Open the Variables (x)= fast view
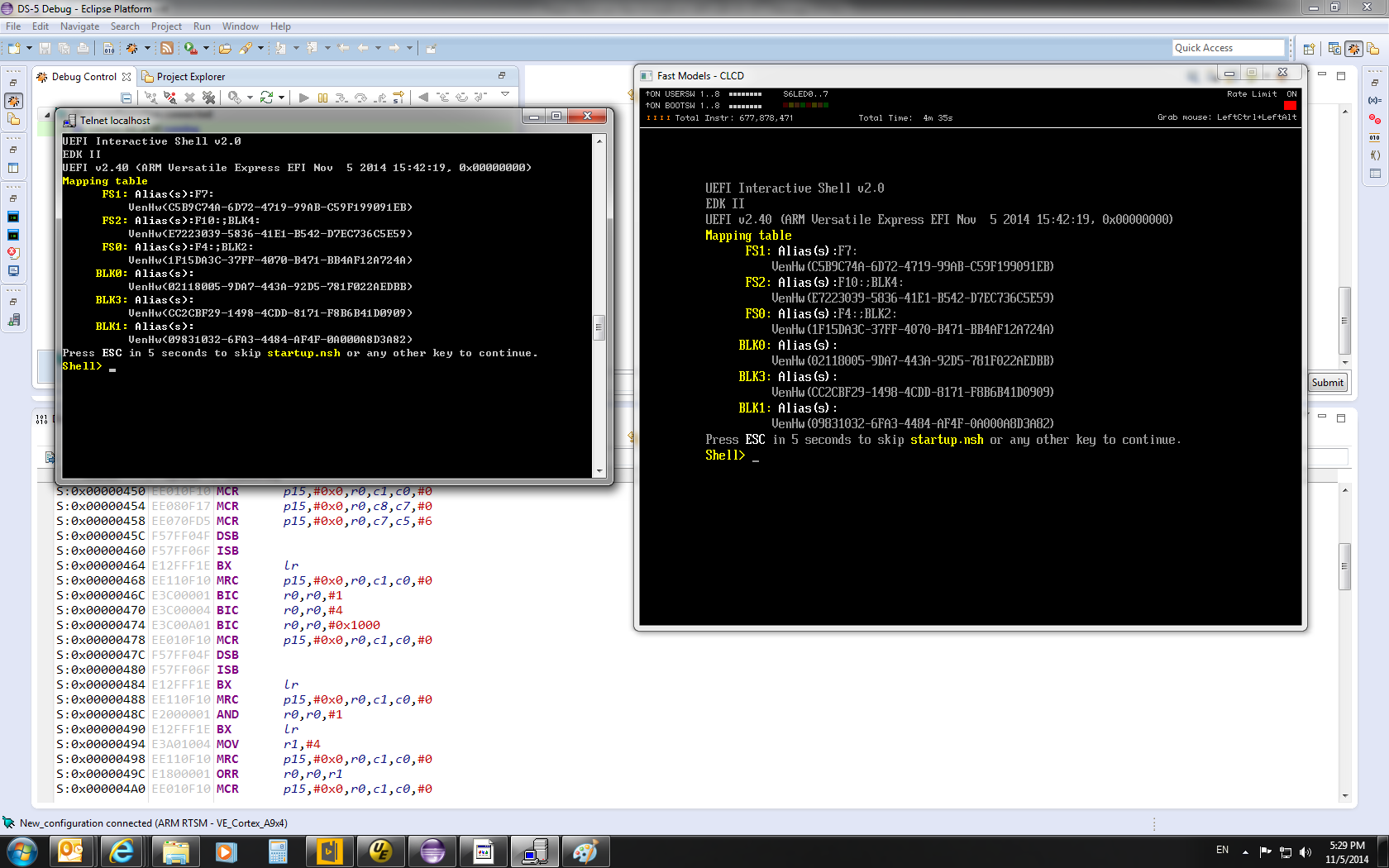Screen dimensions: 1389x868 click(1375, 101)
